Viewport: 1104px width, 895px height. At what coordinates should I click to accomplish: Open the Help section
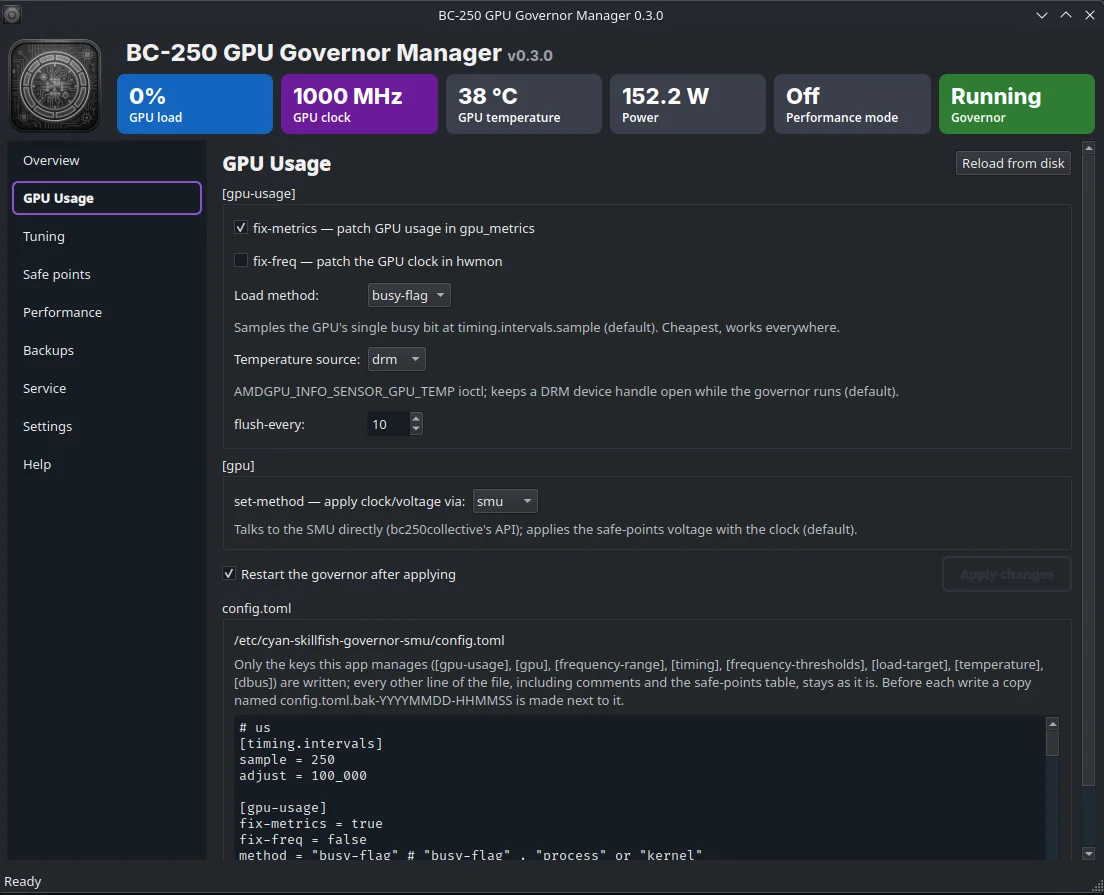coord(107,464)
